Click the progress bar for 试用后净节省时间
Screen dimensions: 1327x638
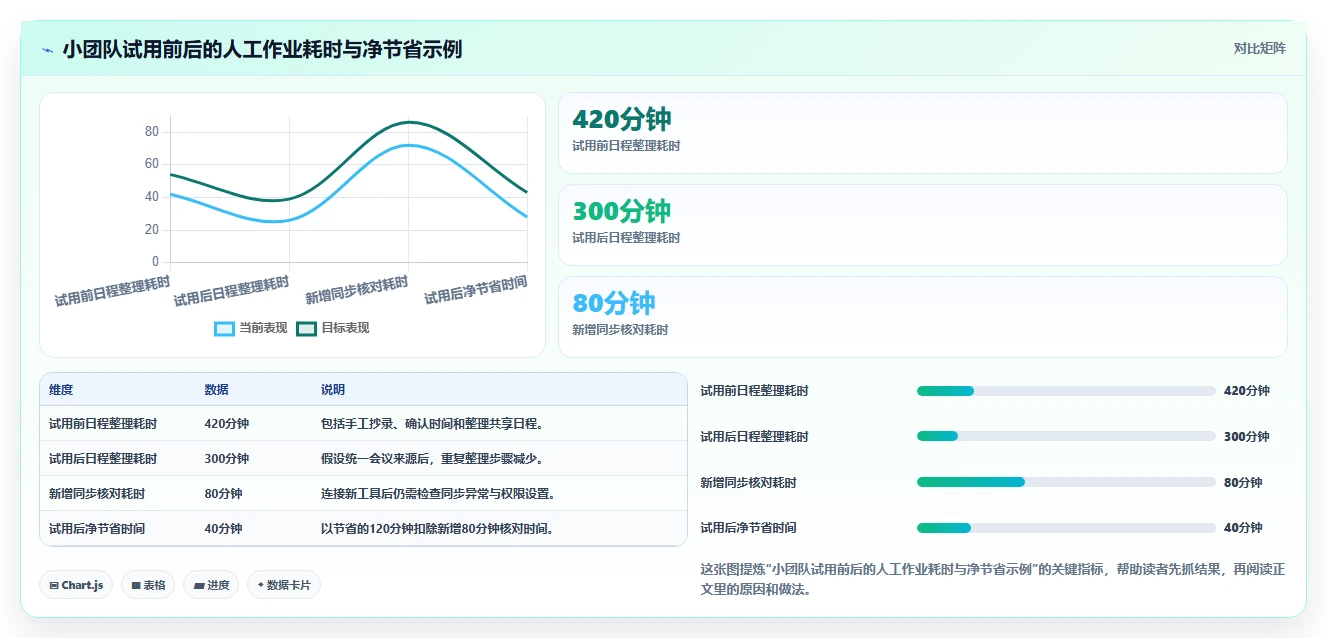[x=1066, y=528]
